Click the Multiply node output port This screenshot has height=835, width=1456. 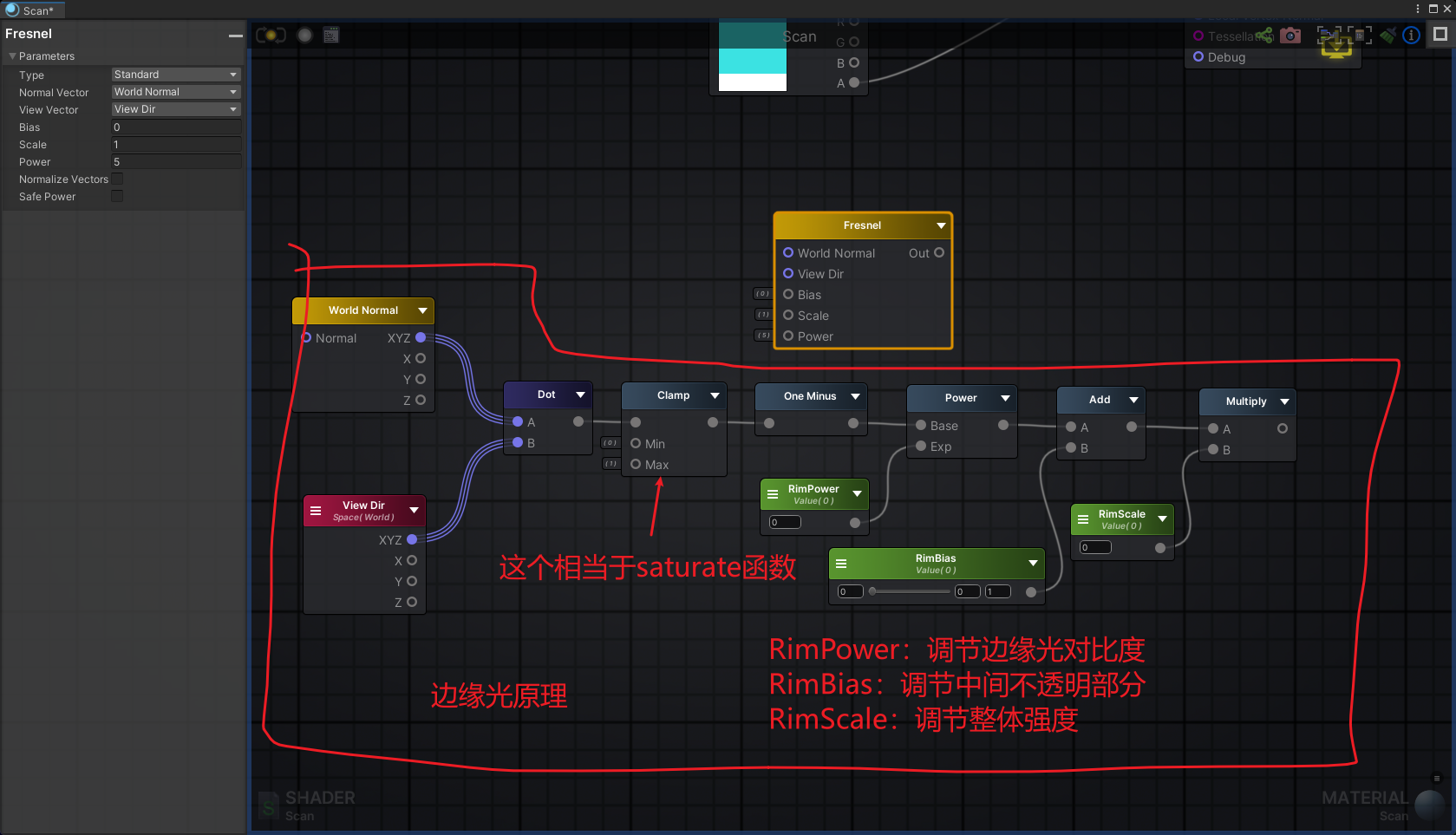click(x=1282, y=428)
